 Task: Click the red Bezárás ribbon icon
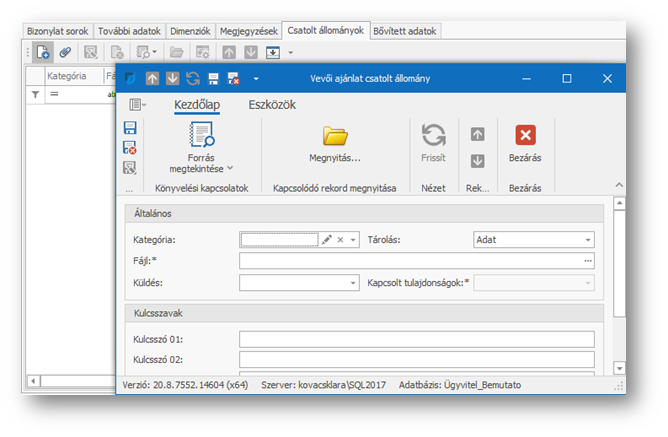pyautogui.click(x=525, y=136)
